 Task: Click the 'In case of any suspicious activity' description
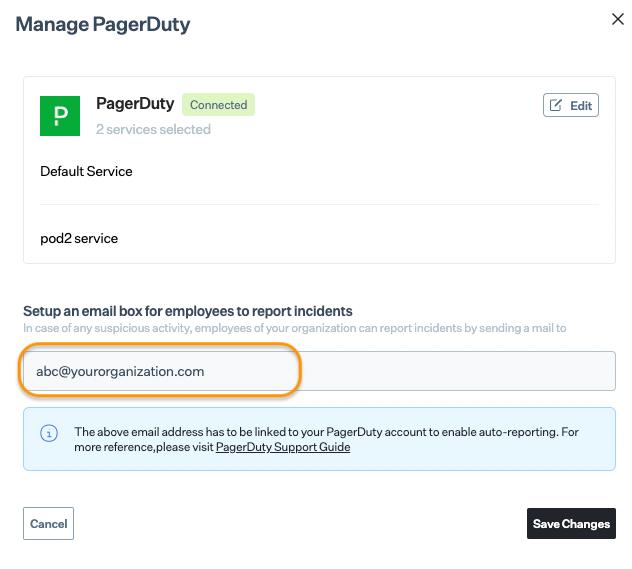tap(295, 328)
